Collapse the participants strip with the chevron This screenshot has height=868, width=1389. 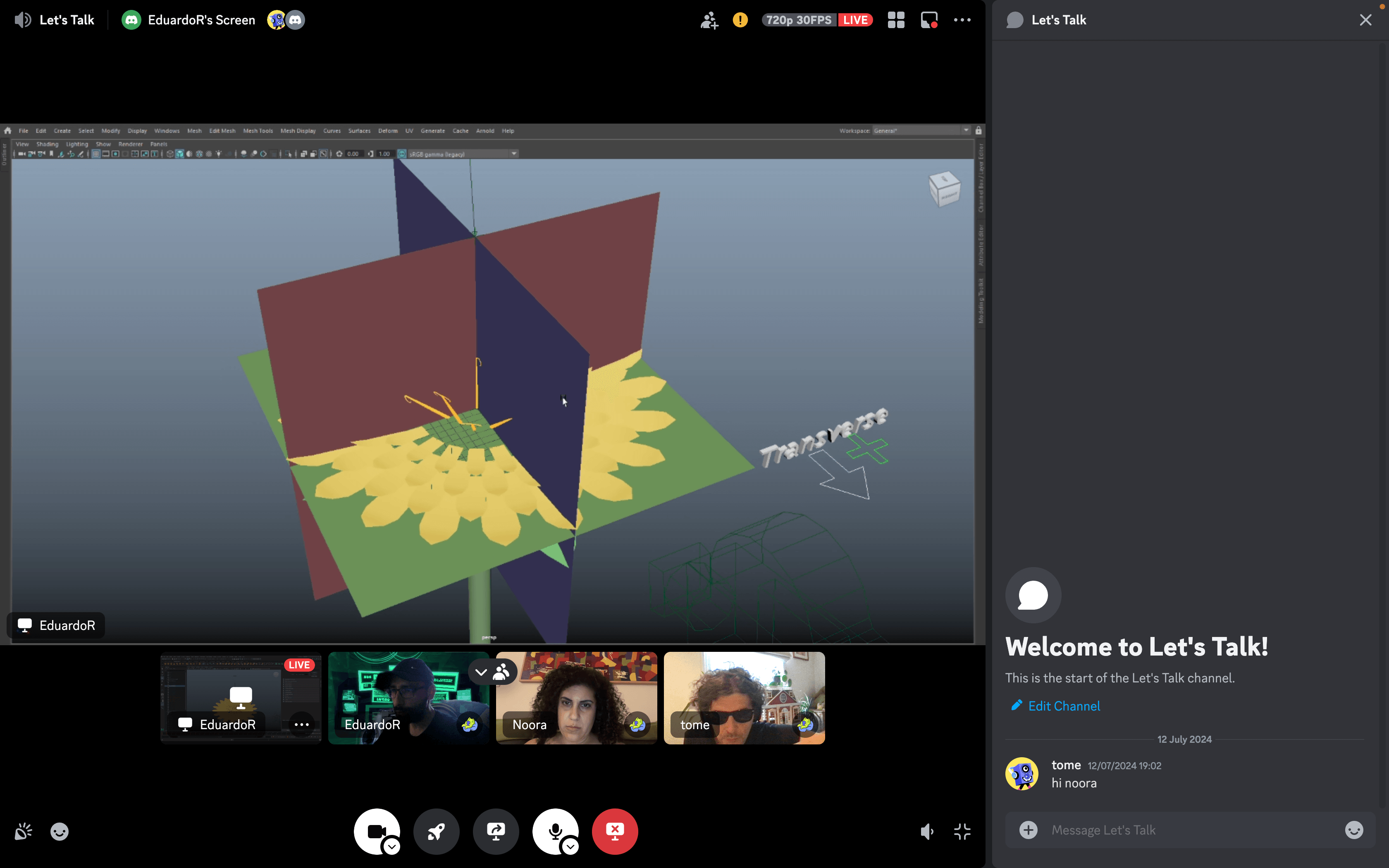[x=481, y=672]
